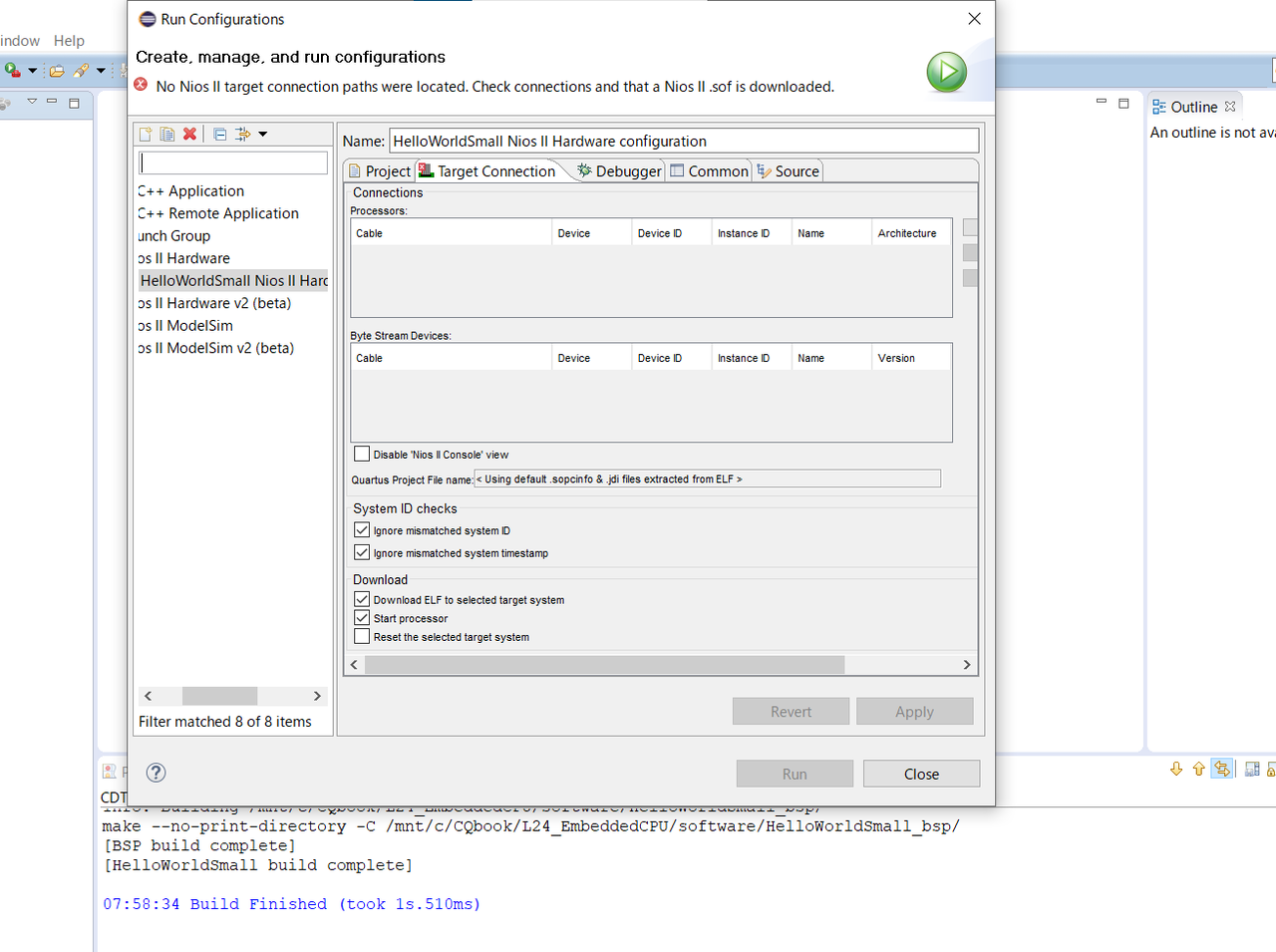1276x952 pixels.
Task: Select Nios II Hardware v2 (beta) item
Action: coord(215,303)
